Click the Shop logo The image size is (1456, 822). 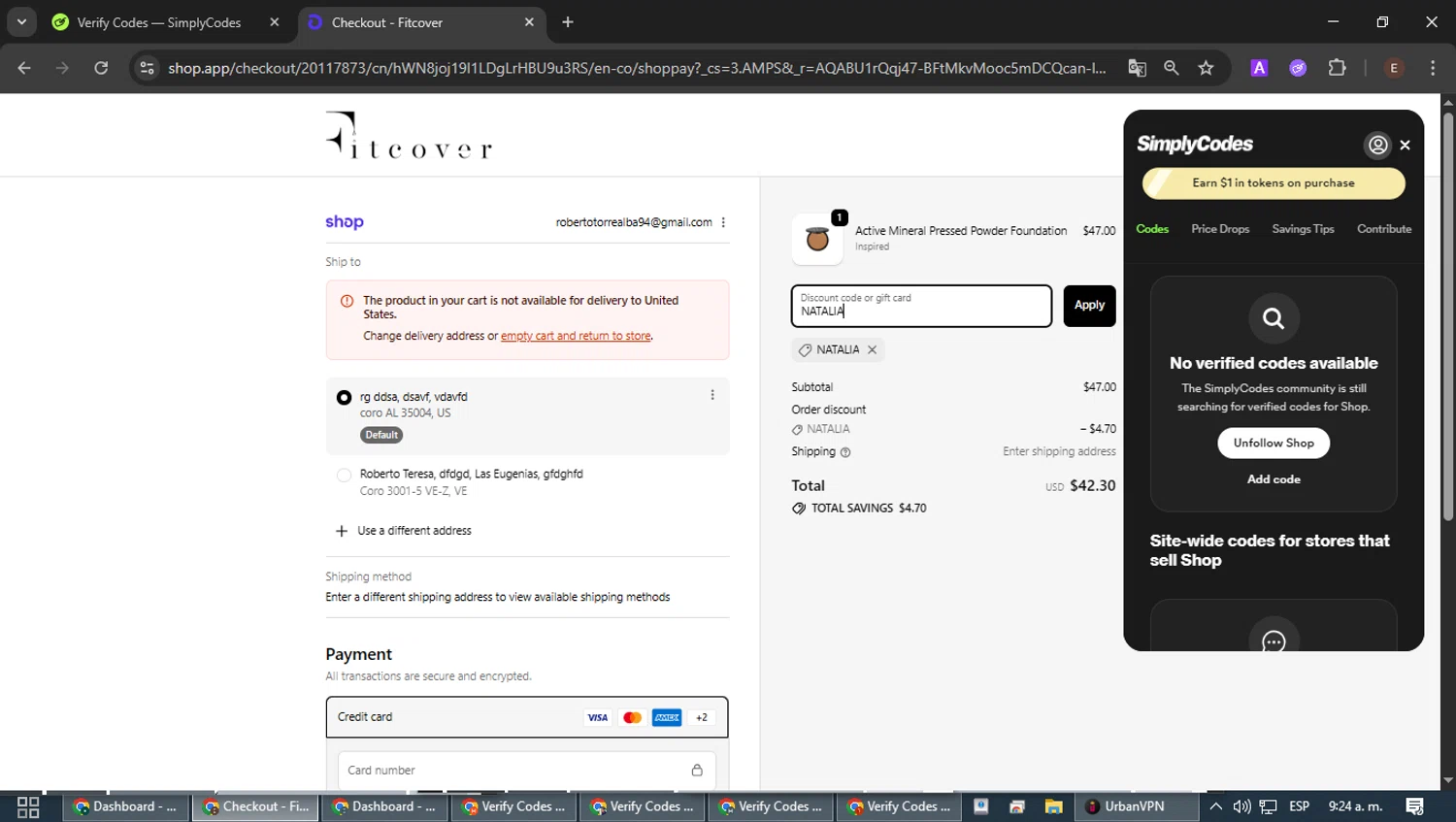pos(345,222)
